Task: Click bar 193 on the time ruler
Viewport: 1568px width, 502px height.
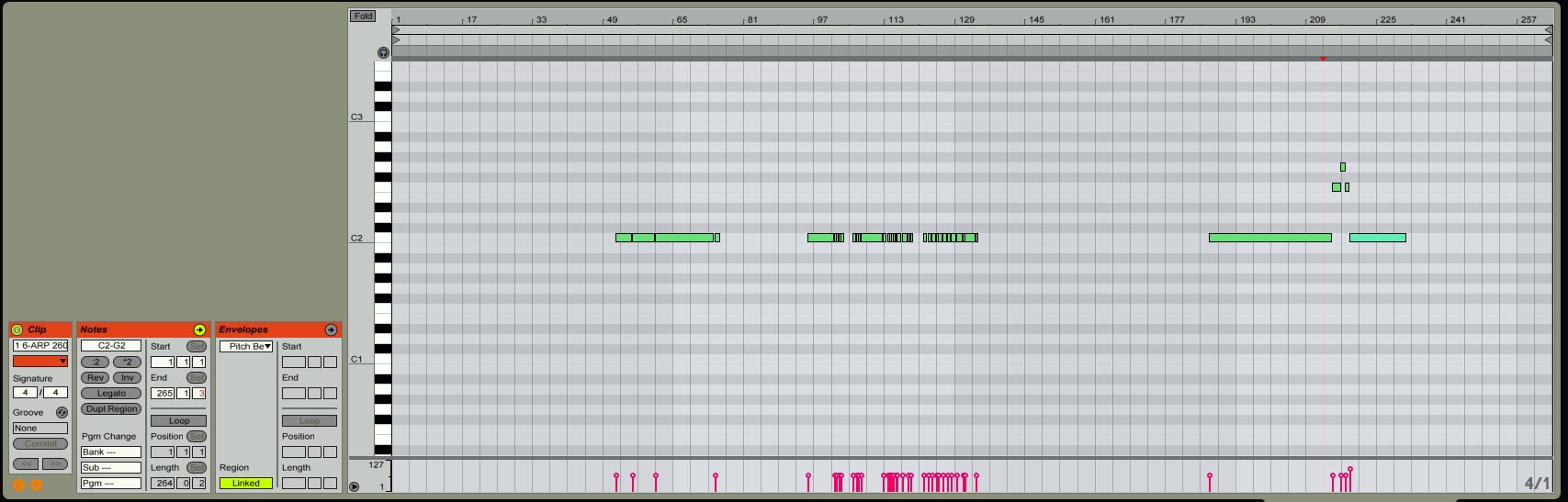Action: [1247, 19]
